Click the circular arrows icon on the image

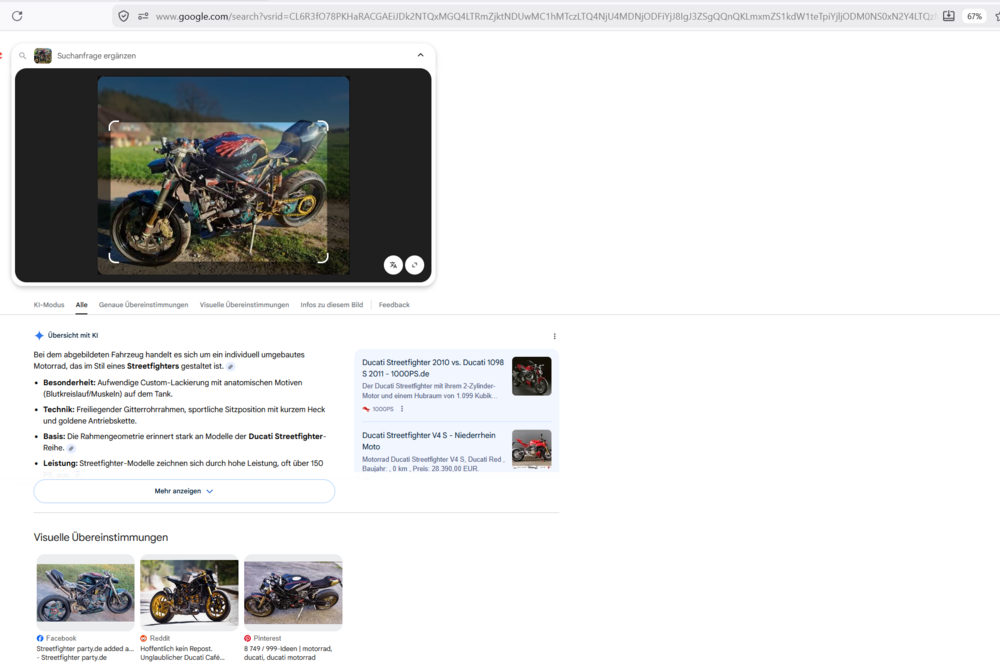point(415,265)
